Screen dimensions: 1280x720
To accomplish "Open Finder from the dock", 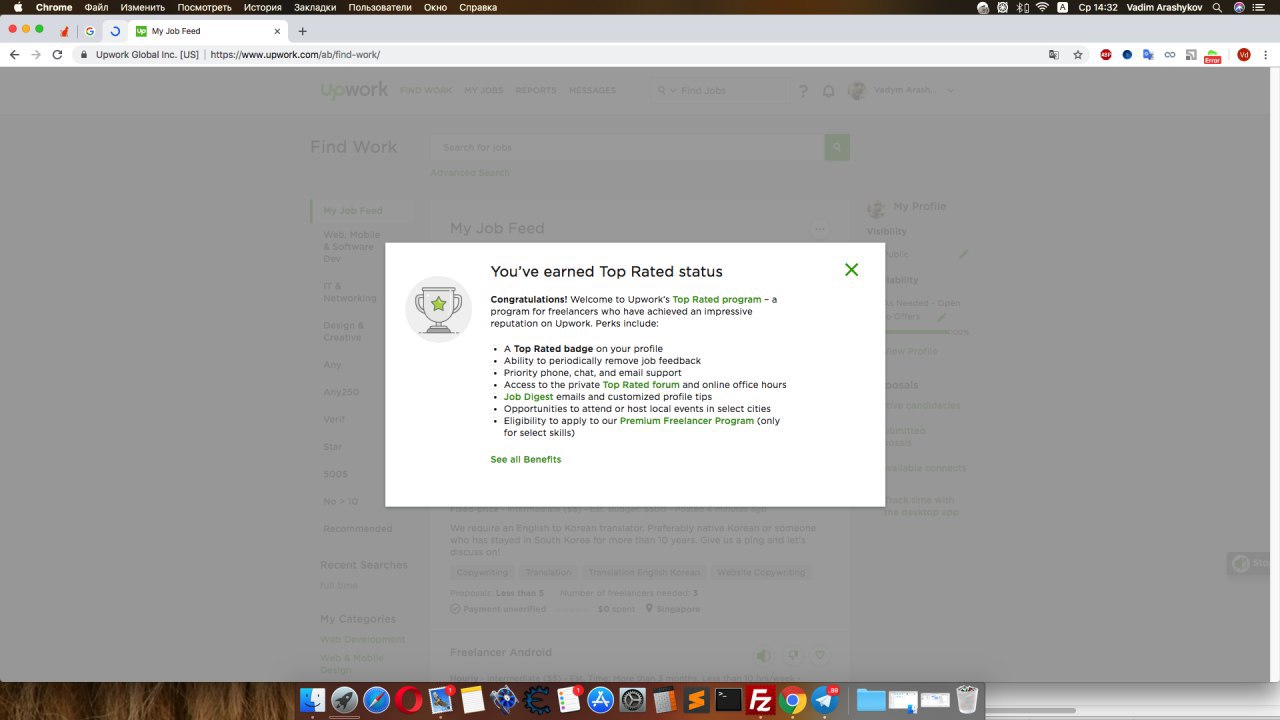I will pos(313,700).
